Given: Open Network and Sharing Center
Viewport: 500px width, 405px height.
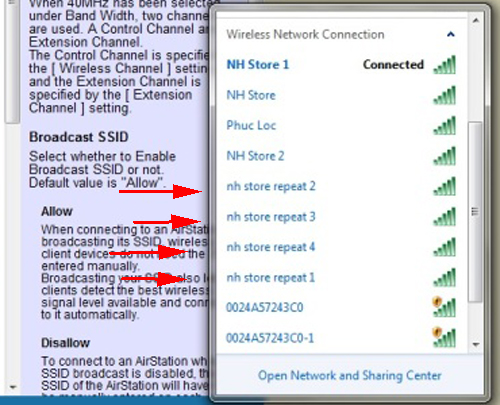Looking at the screenshot, I should point(350,376).
